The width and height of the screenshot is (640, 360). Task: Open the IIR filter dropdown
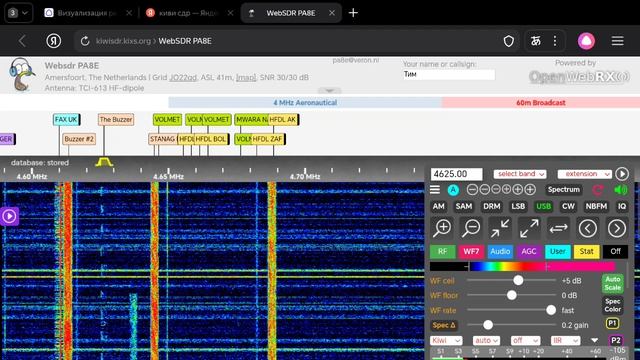coord(565,340)
